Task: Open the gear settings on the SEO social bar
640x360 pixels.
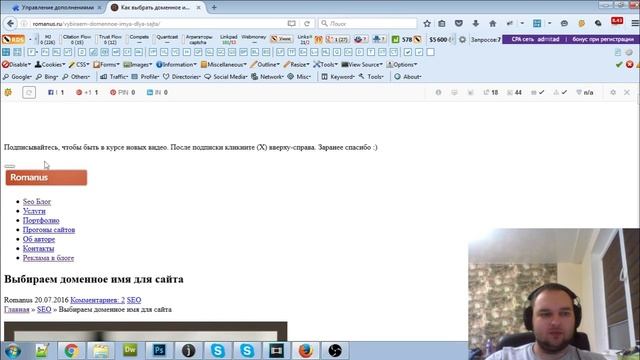Action: coord(613,93)
